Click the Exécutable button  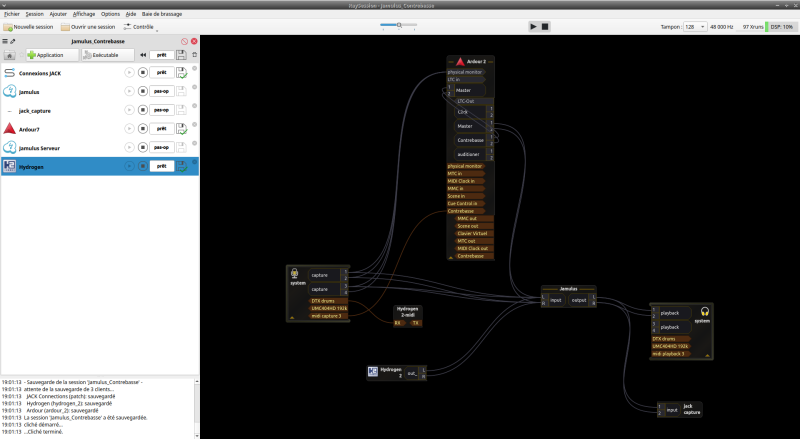[106, 55]
